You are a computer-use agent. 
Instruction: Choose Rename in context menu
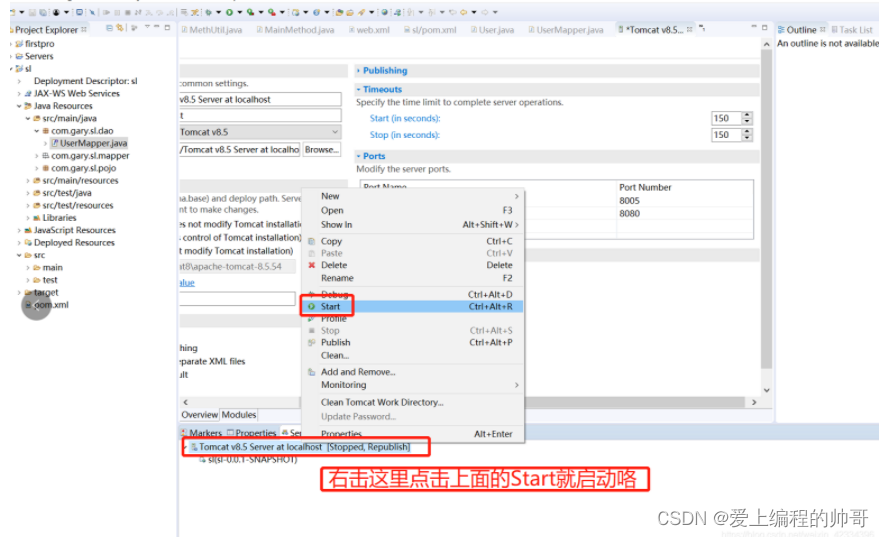pyautogui.click(x=413, y=278)
